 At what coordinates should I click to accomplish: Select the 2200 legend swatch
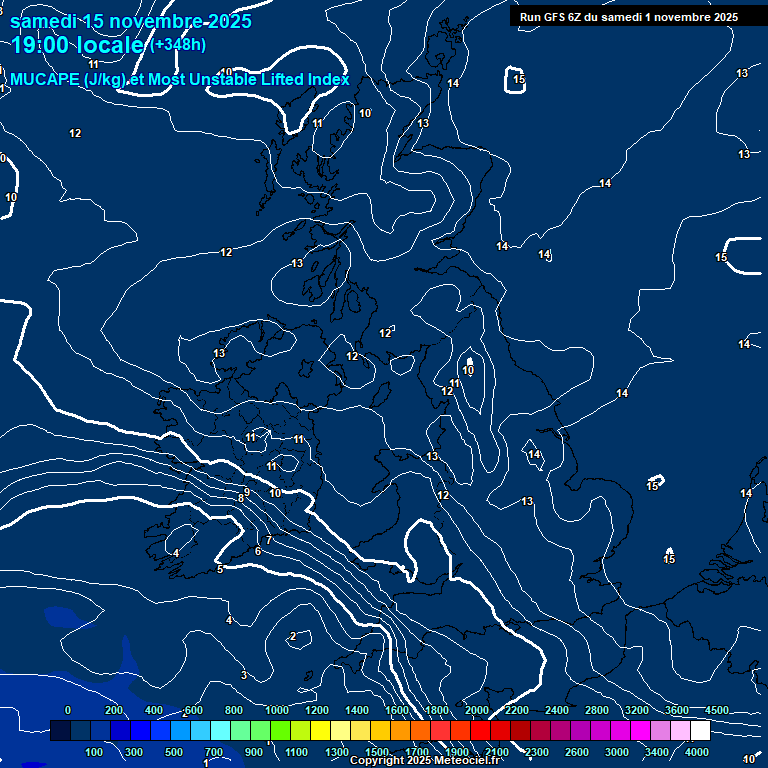pos(501,730)
